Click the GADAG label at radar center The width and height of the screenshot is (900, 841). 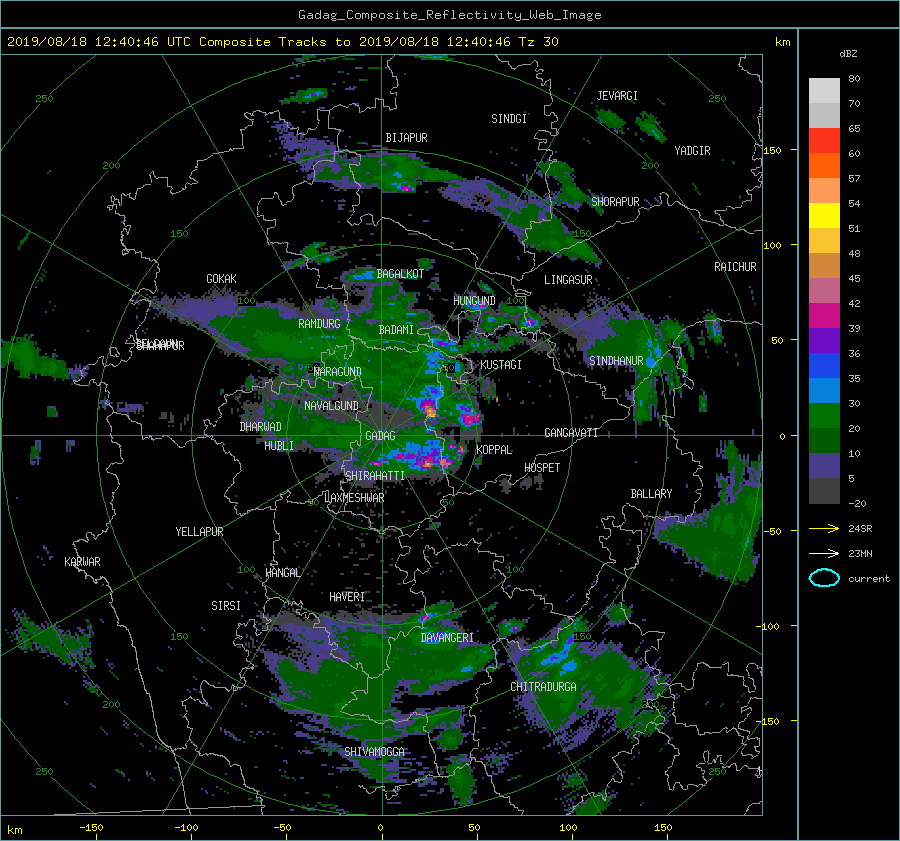381,436
